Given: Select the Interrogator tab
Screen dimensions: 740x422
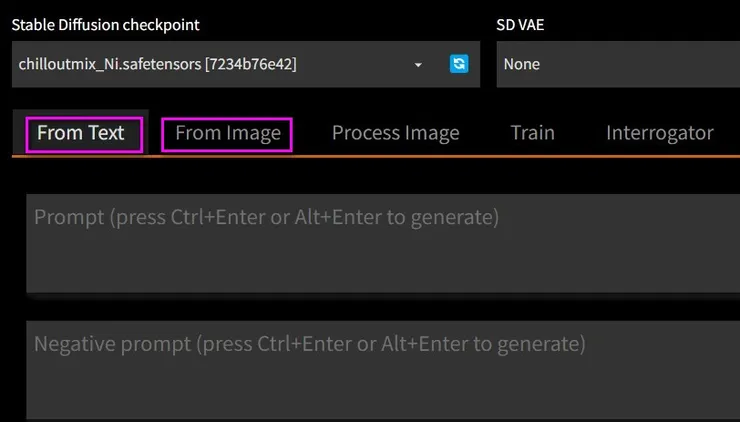Looking at the screenshot, I should (659, 133).
